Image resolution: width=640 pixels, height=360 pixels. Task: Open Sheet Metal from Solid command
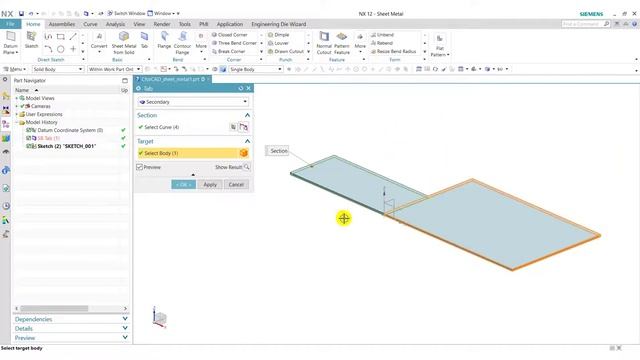click(x=124, y=43)
